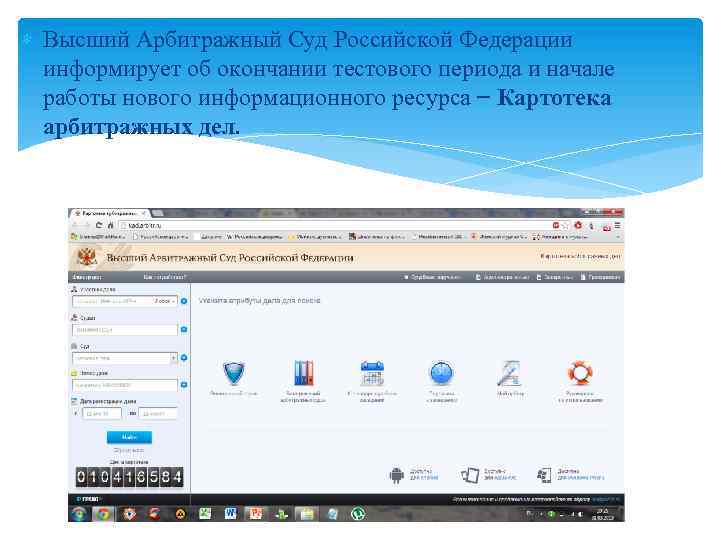The image size is (720, 540).
Task: Reload the page in the browser
Action: [99, 225]
